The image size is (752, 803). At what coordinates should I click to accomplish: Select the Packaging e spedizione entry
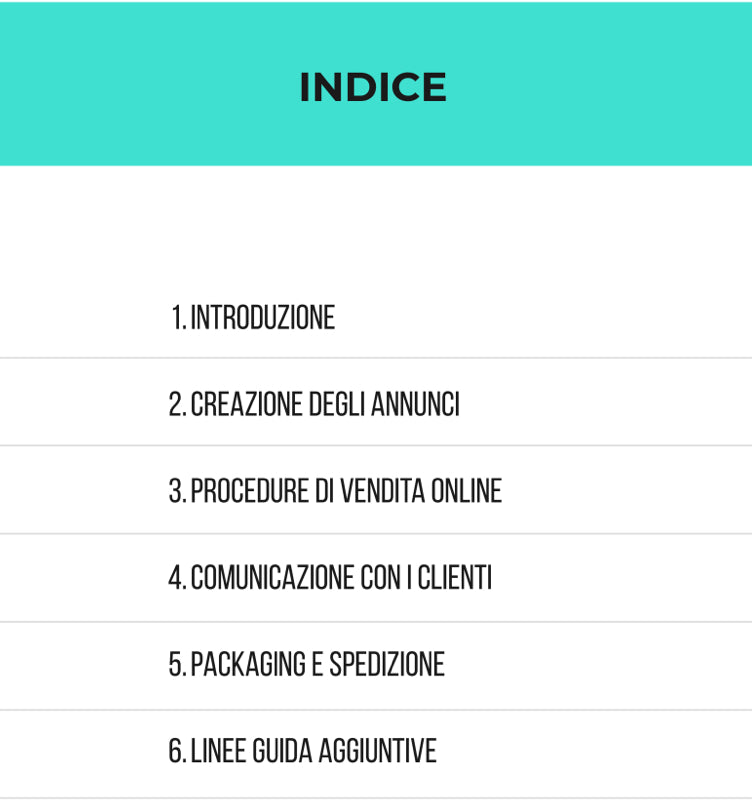317,665
